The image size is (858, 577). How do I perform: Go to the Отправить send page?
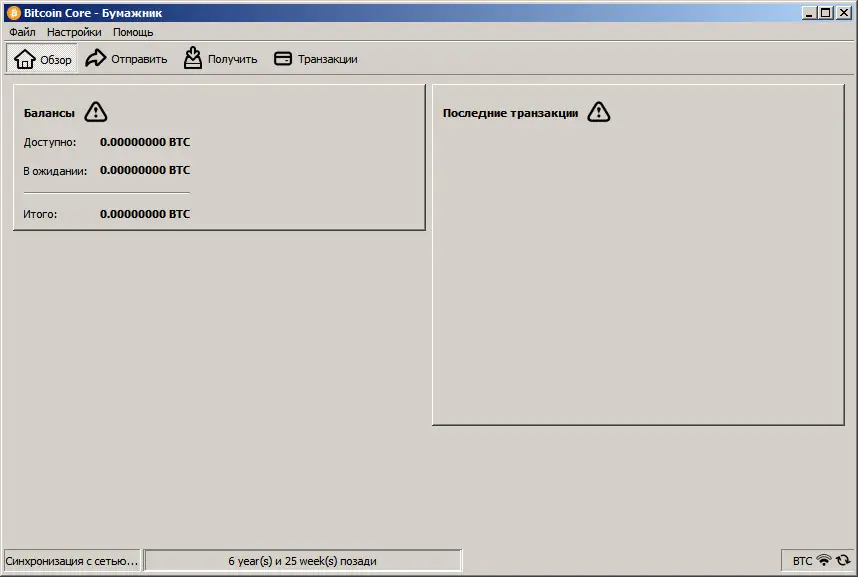click(126, 59)
